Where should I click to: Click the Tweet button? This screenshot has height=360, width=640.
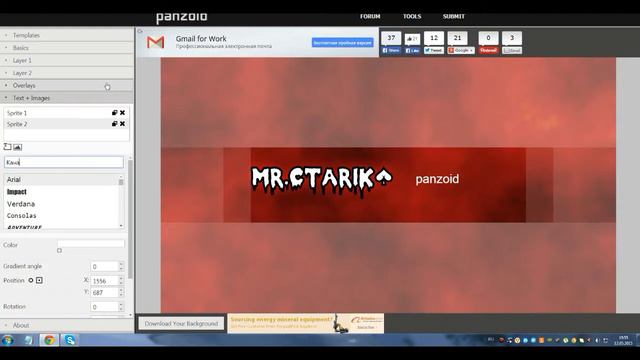[433, 51]
